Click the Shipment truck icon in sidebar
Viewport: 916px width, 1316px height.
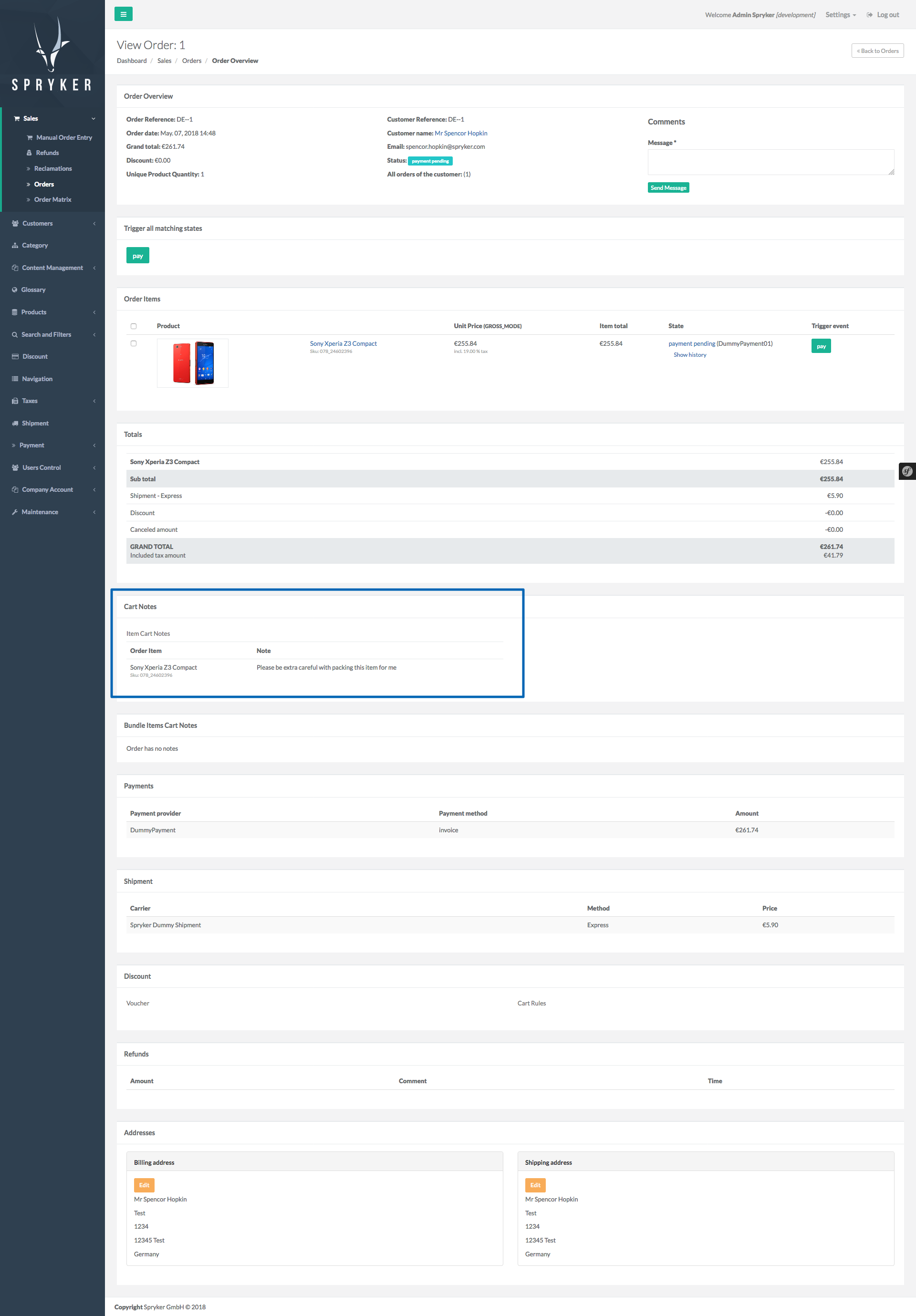[15, 424]
